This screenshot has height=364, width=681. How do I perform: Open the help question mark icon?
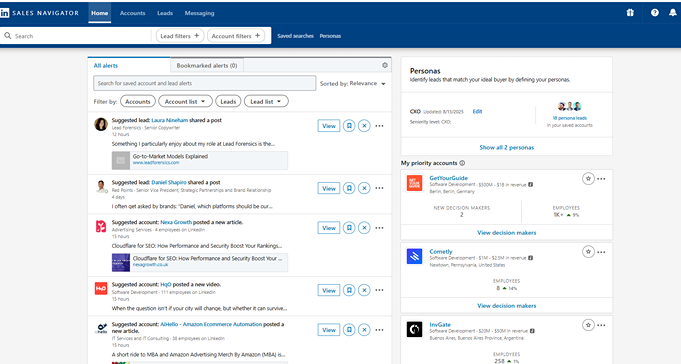pos(655,13)
